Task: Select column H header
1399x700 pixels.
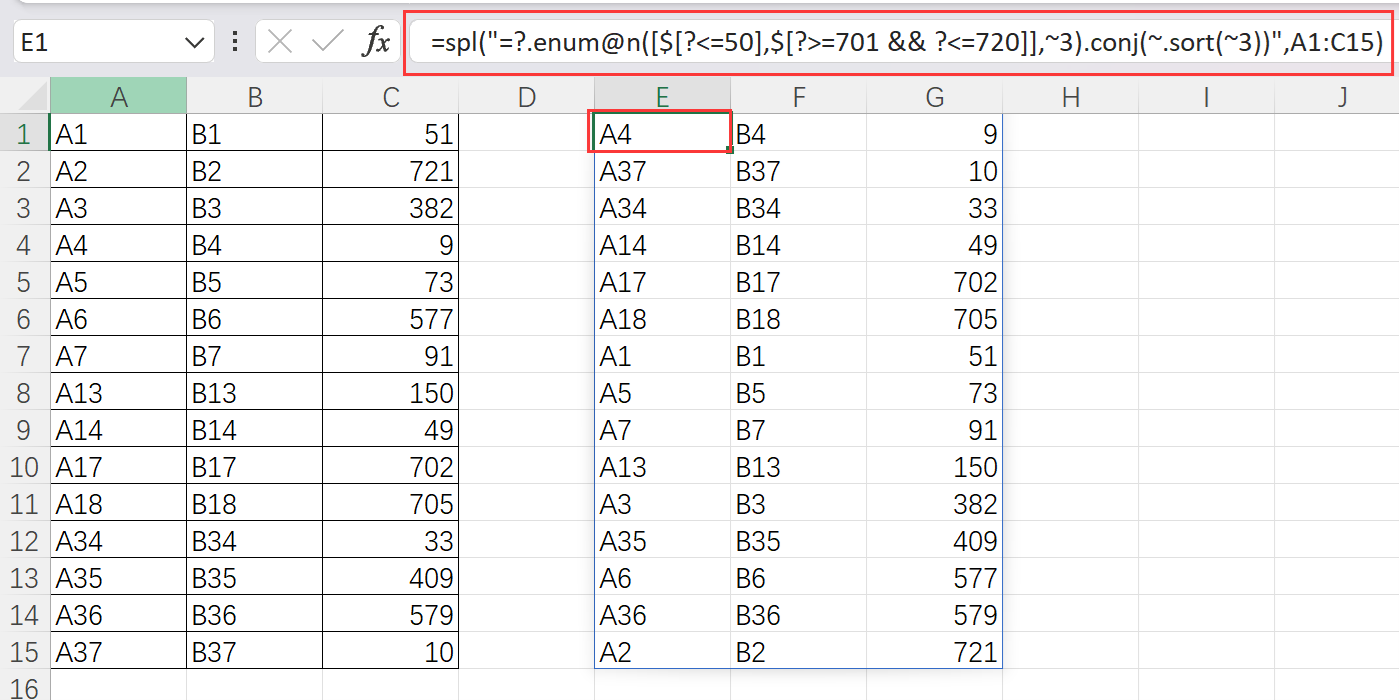Action: [1070, 97]
